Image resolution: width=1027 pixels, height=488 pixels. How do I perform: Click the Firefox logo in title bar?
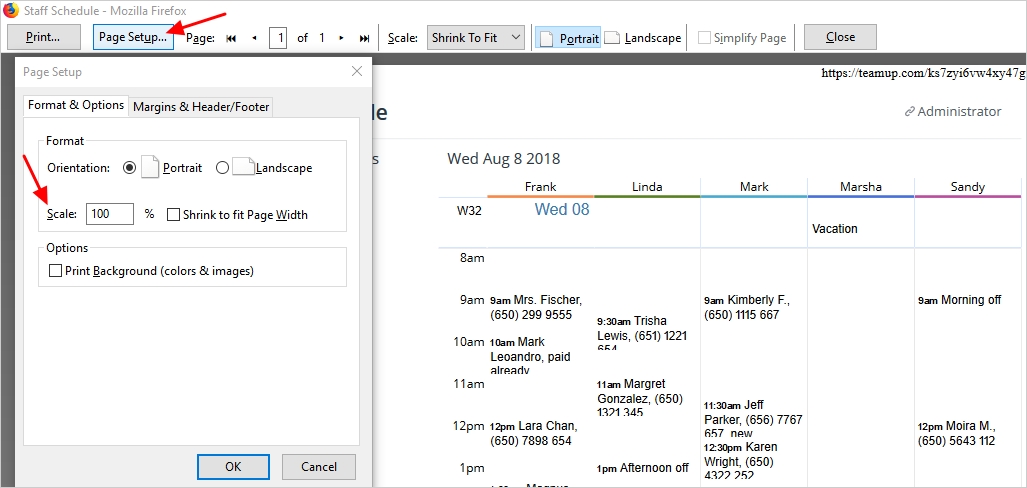[10, 10]
